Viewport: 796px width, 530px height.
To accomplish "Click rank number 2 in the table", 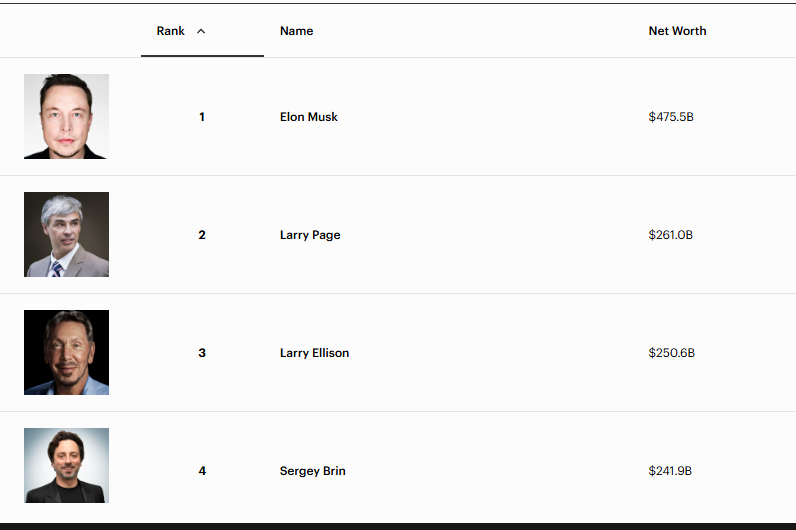I will click(x=202, y=235).
